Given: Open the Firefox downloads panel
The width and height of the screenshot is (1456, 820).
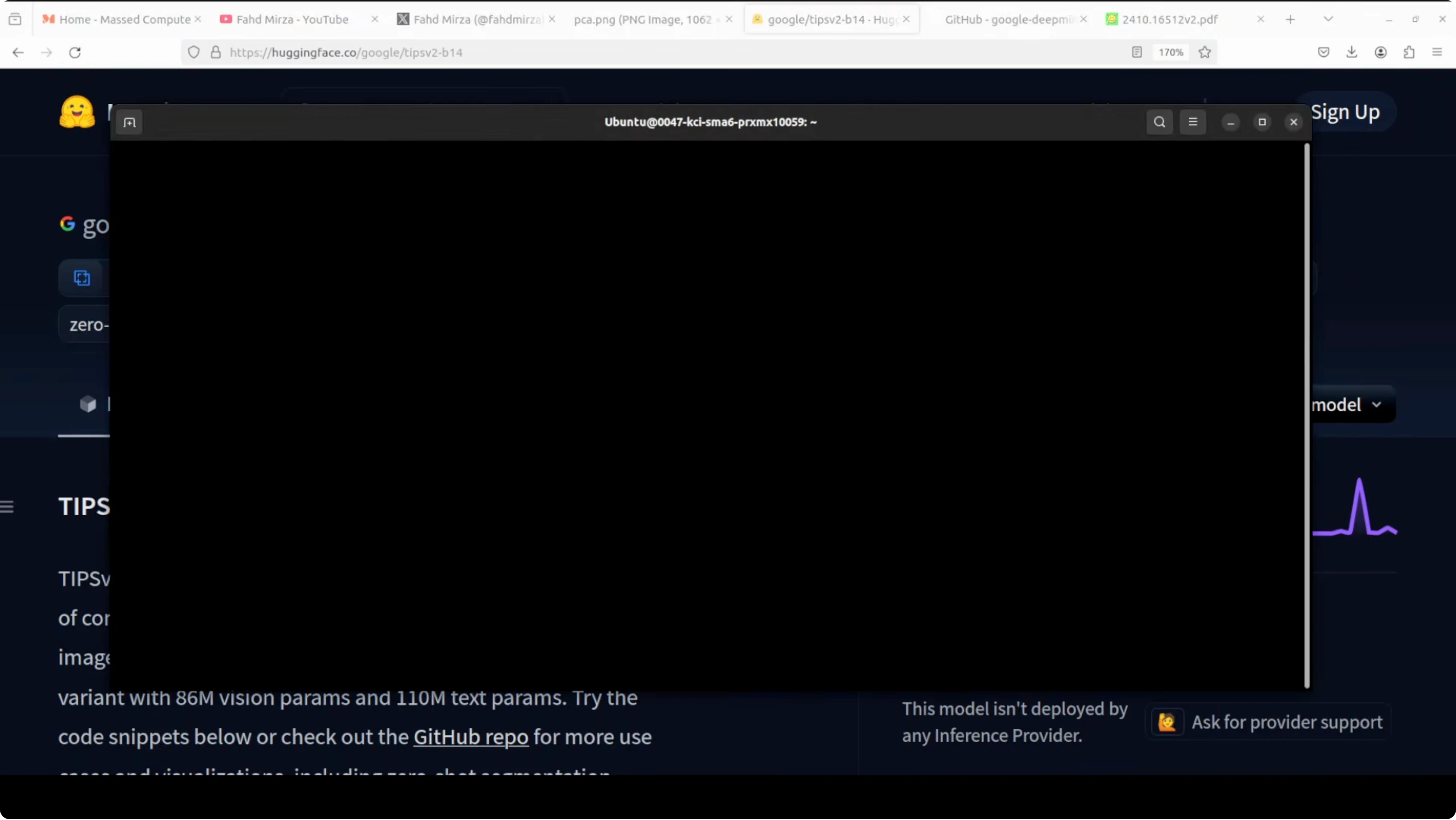Looking at the screenshot, I should tap(1352, 53).
